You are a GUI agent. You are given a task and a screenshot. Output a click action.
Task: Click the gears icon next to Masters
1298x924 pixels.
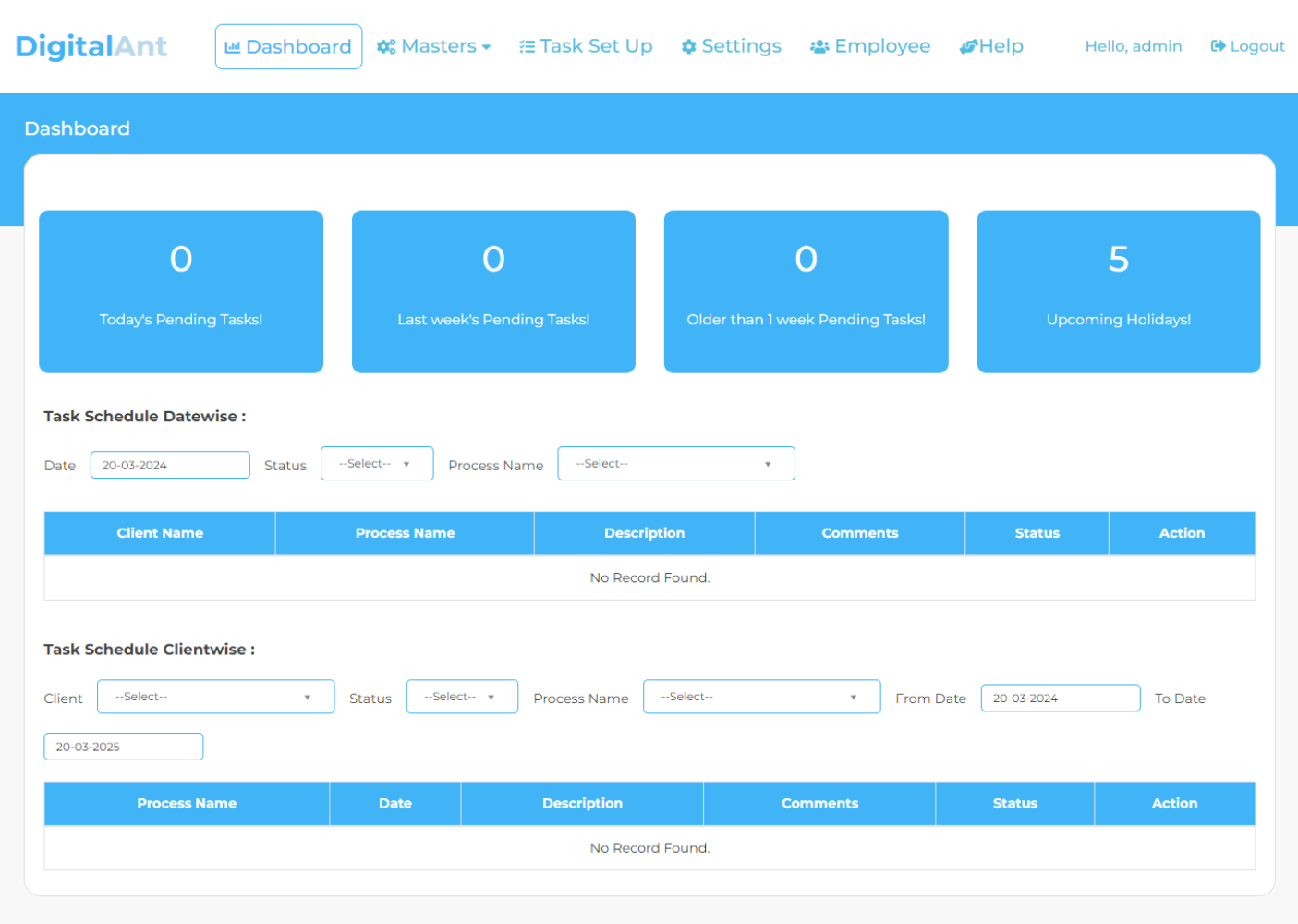point(386,45)
